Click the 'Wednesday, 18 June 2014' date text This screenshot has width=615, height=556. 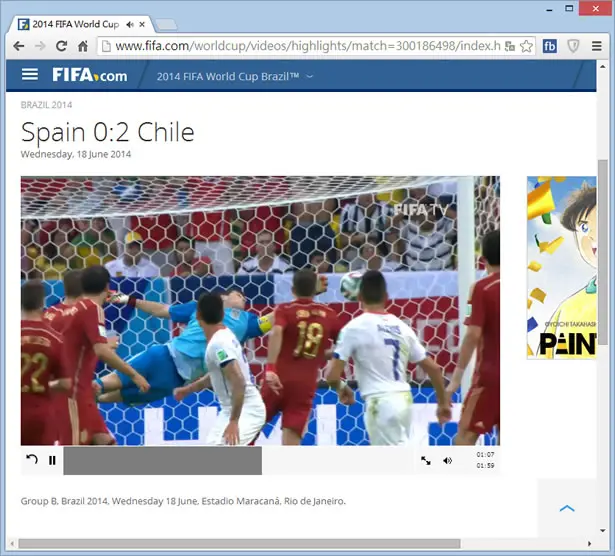tap(76, 154)
